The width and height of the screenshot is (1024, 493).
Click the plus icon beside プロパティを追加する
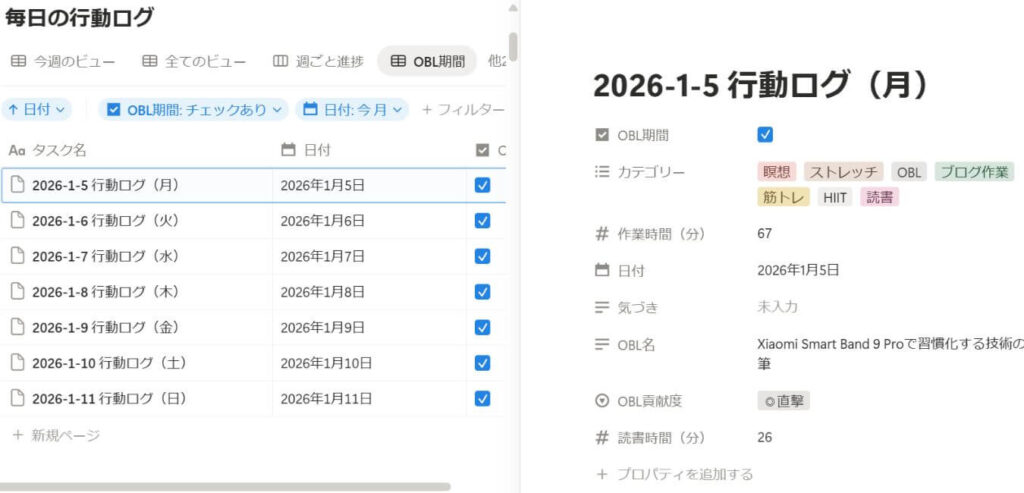point(602,474)
